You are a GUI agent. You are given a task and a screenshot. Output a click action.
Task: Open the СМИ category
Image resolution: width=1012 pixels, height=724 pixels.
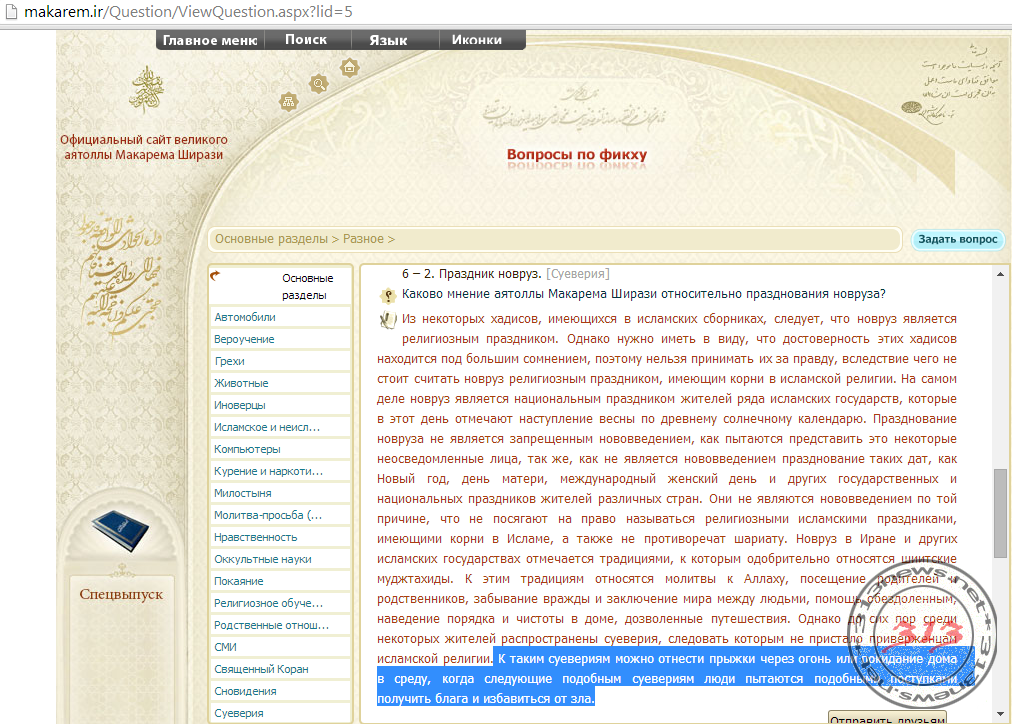281,647
